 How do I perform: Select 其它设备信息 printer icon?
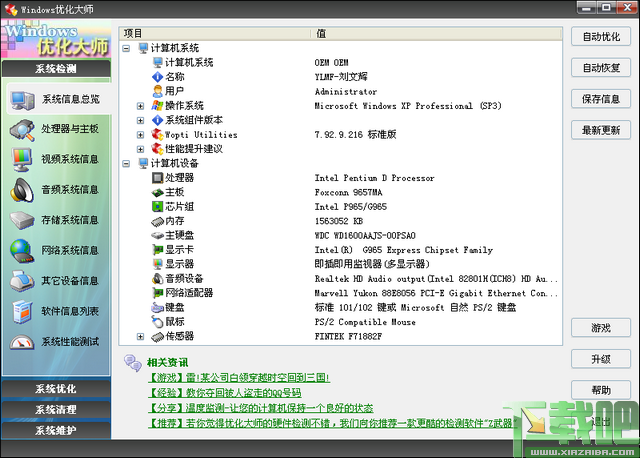(22, 281)
